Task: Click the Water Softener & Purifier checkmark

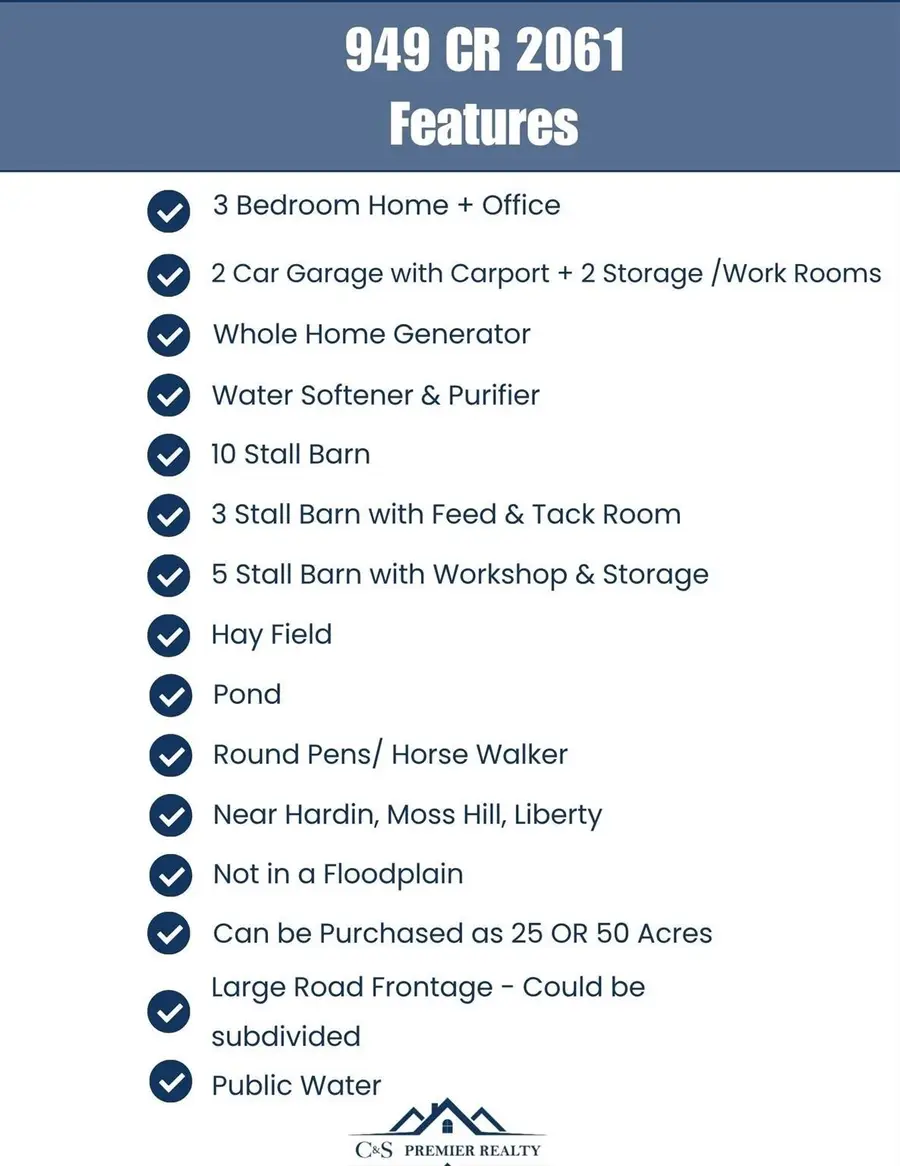Action: [x=169, y=397]
